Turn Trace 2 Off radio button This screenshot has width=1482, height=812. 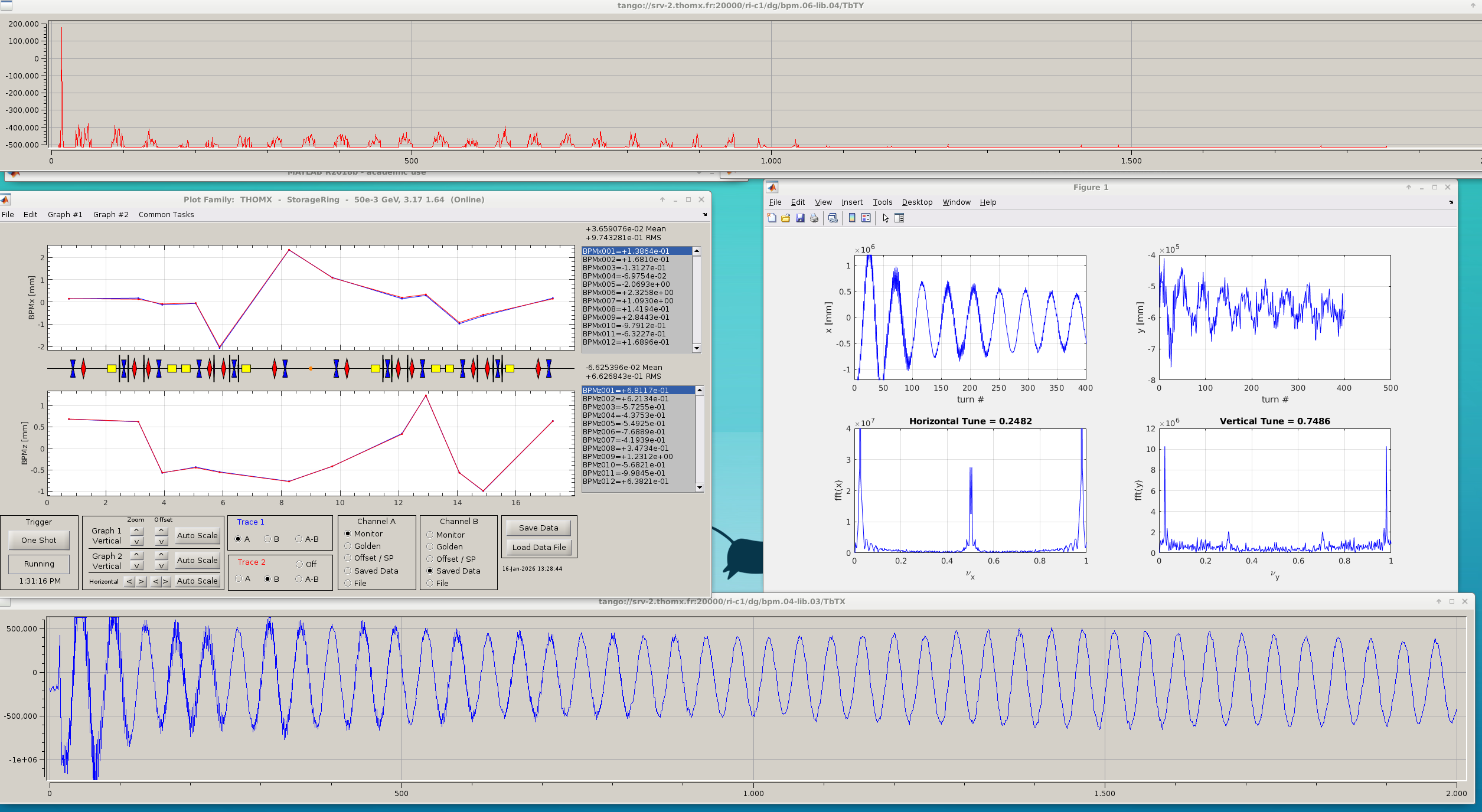pos(299,564)
